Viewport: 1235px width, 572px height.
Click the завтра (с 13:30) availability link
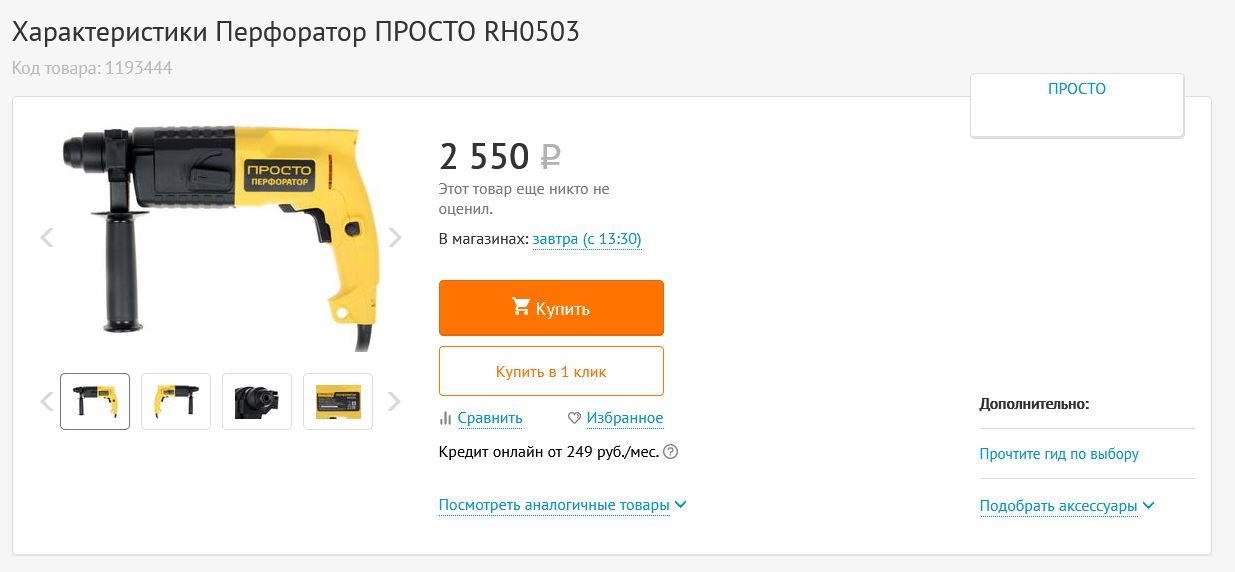pyautogui.click(x=587, y=240)
